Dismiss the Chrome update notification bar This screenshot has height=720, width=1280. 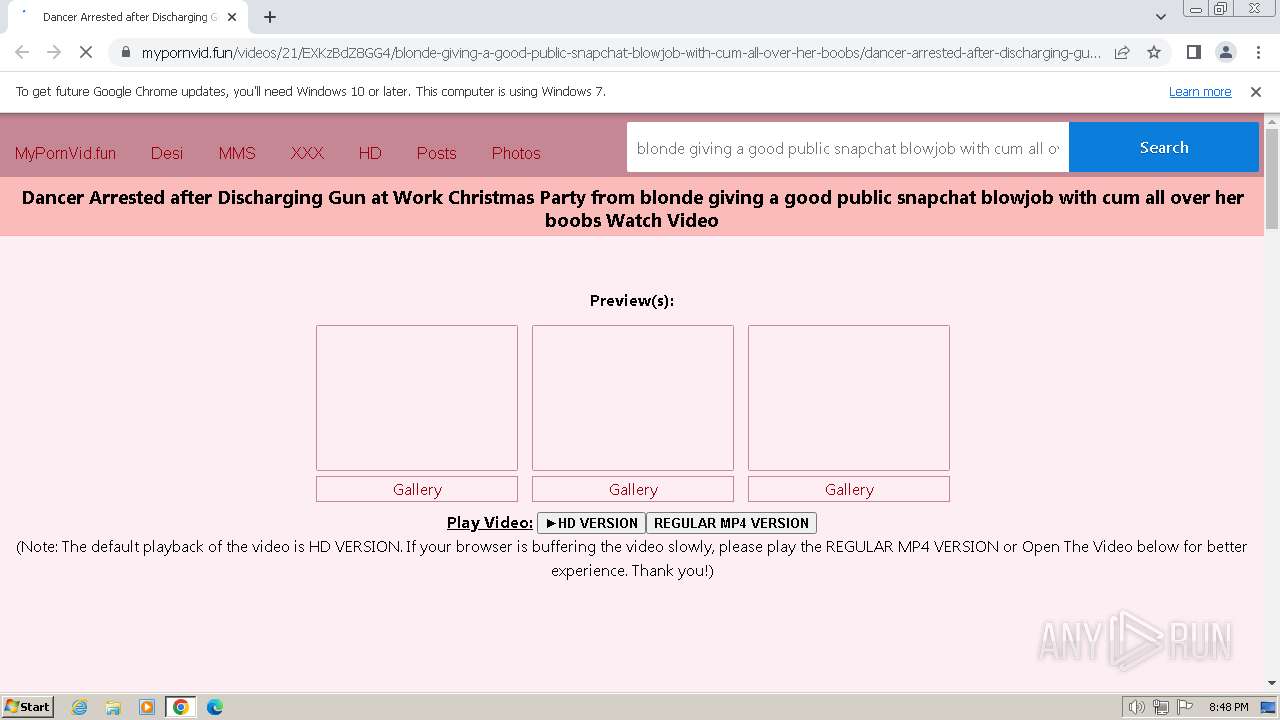pyautogui.click(x=1256, y=92)
